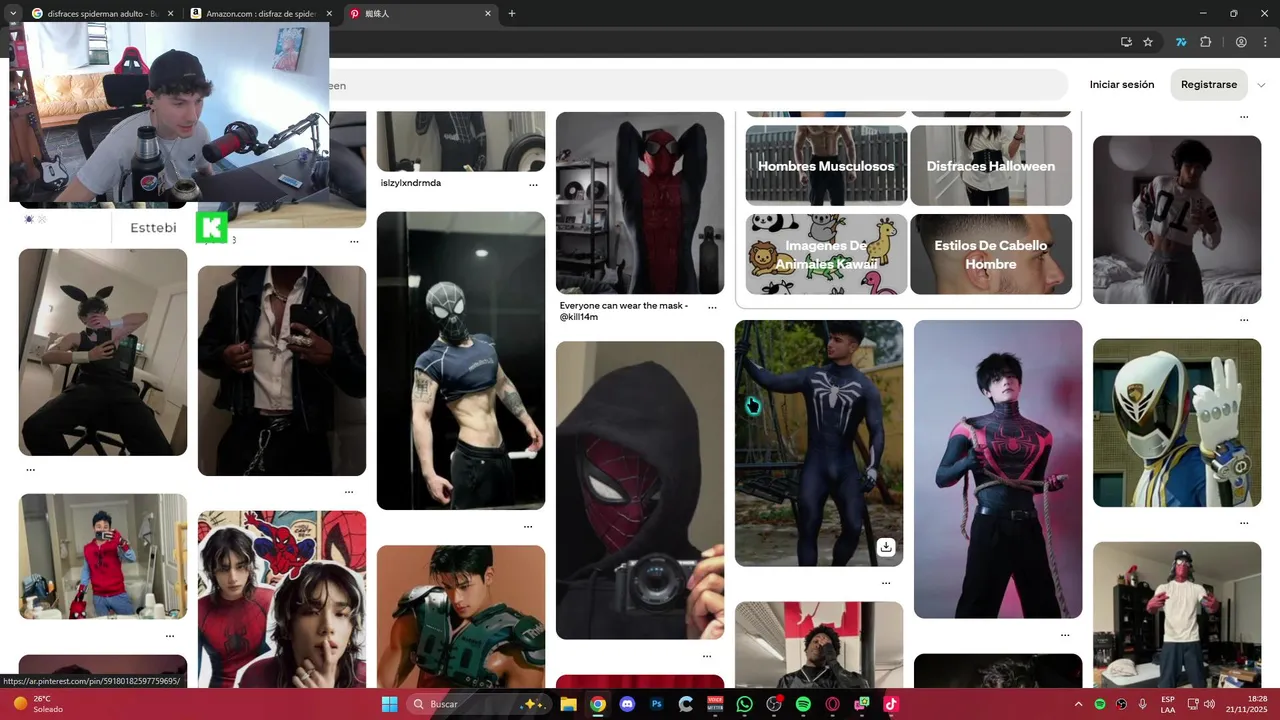Open TikTok from the taskbar
Screen dimensions: 1280x720
[x=891, y=704]
